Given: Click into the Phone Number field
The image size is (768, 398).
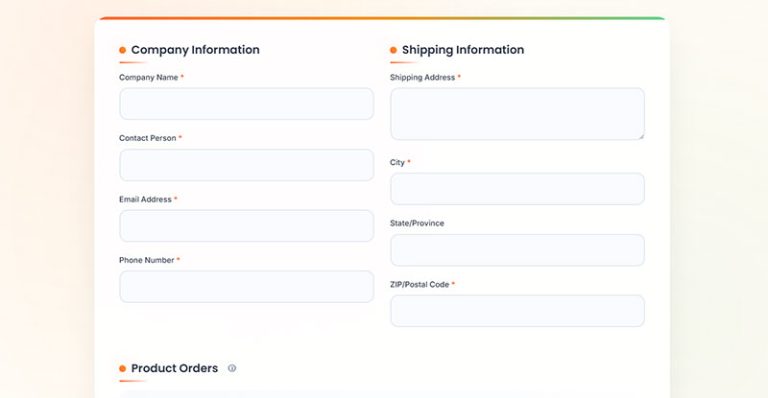Looking at the screenshot, I should click(x=246, y=286).
